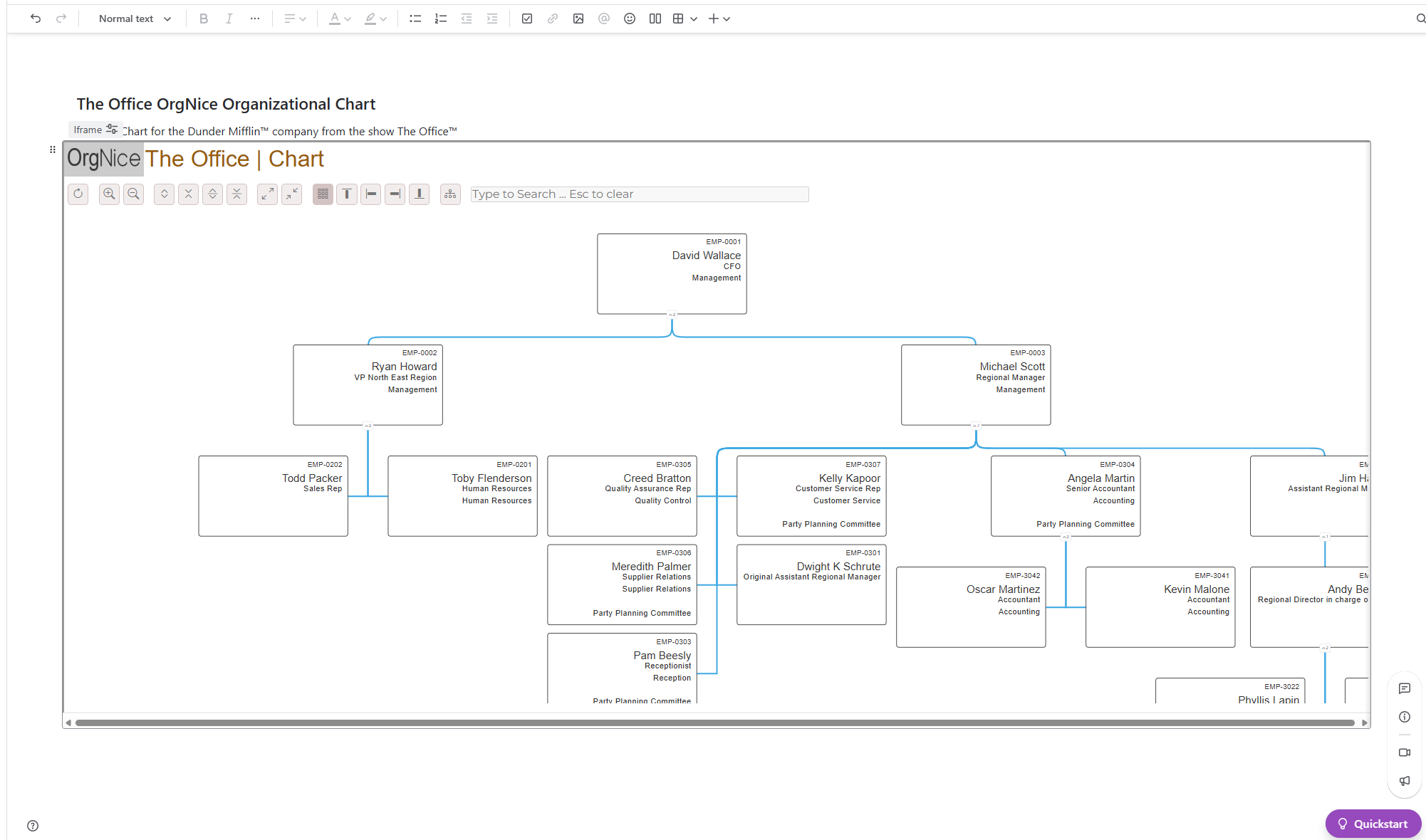The height and width of the screenshot is (840, 1426).
Task: Click the undo arrow icon
Action: click(x=36, y=19)
